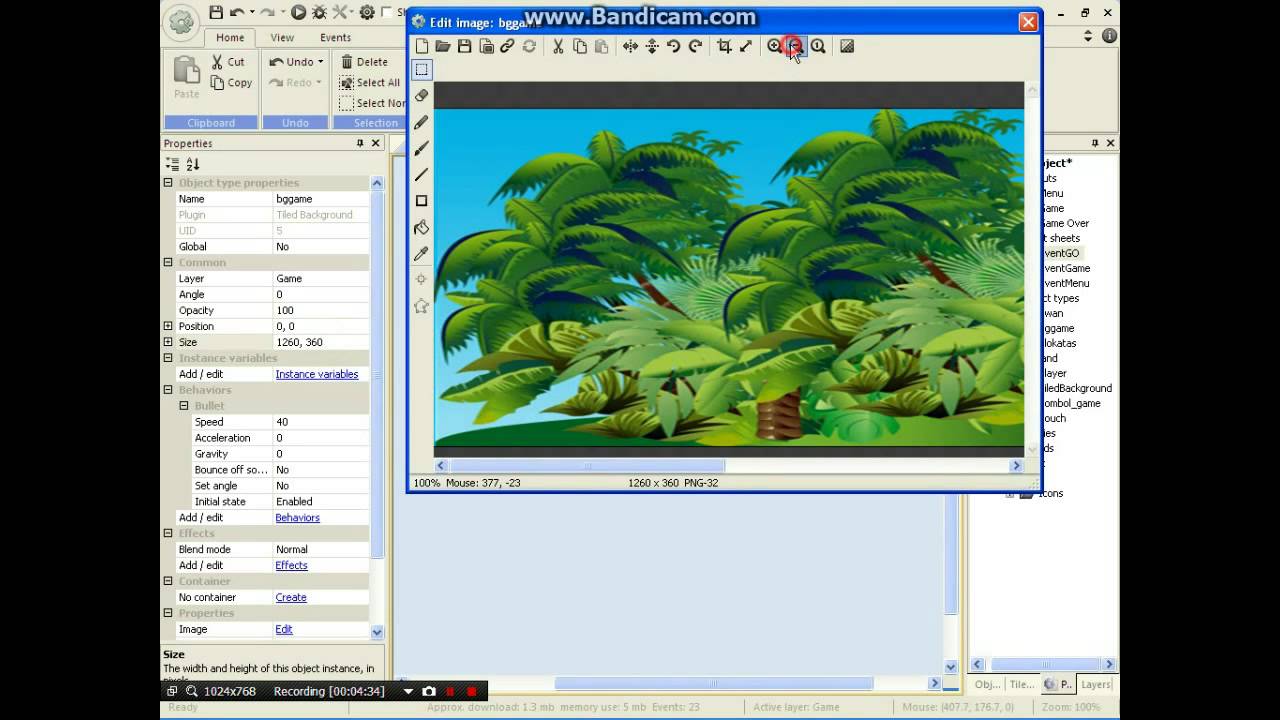Click the Resize image diagonal-arrow icon
Viewport: 1280px width, 720px height.
(x=746, y=46)
